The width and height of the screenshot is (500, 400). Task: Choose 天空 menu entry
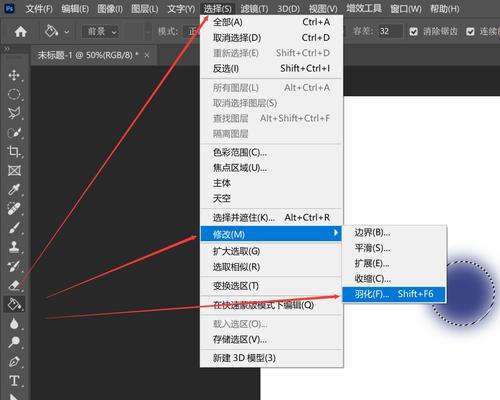click(x=272, y=199)
